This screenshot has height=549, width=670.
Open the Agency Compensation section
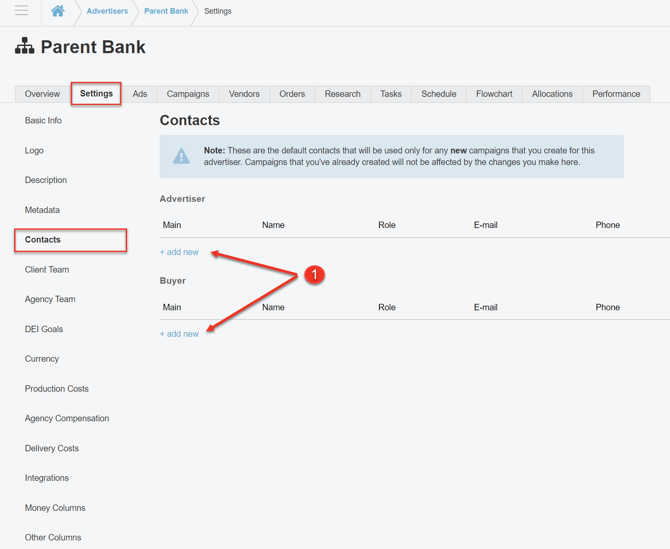tap(67, 418)
